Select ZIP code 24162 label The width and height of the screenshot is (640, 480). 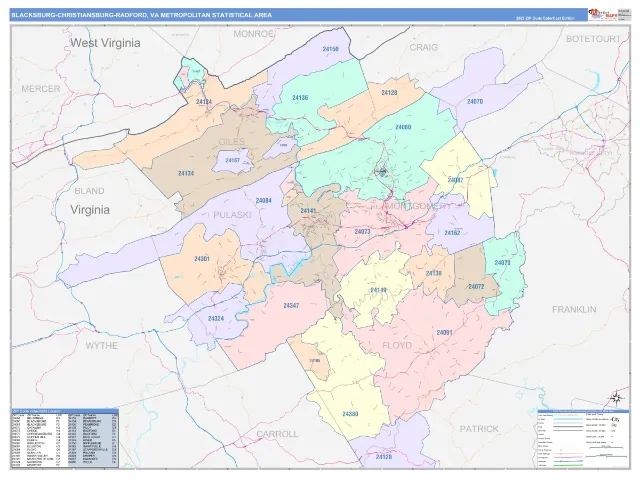tap(452, 233)
